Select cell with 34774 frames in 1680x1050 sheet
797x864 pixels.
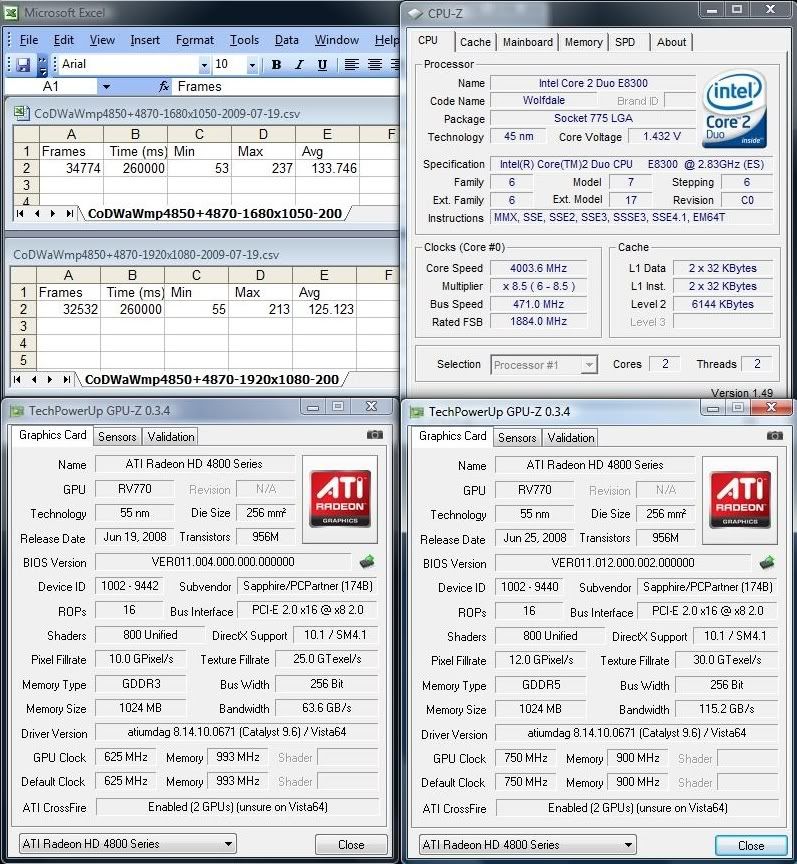pyautogui.click(x=71, y=168)
